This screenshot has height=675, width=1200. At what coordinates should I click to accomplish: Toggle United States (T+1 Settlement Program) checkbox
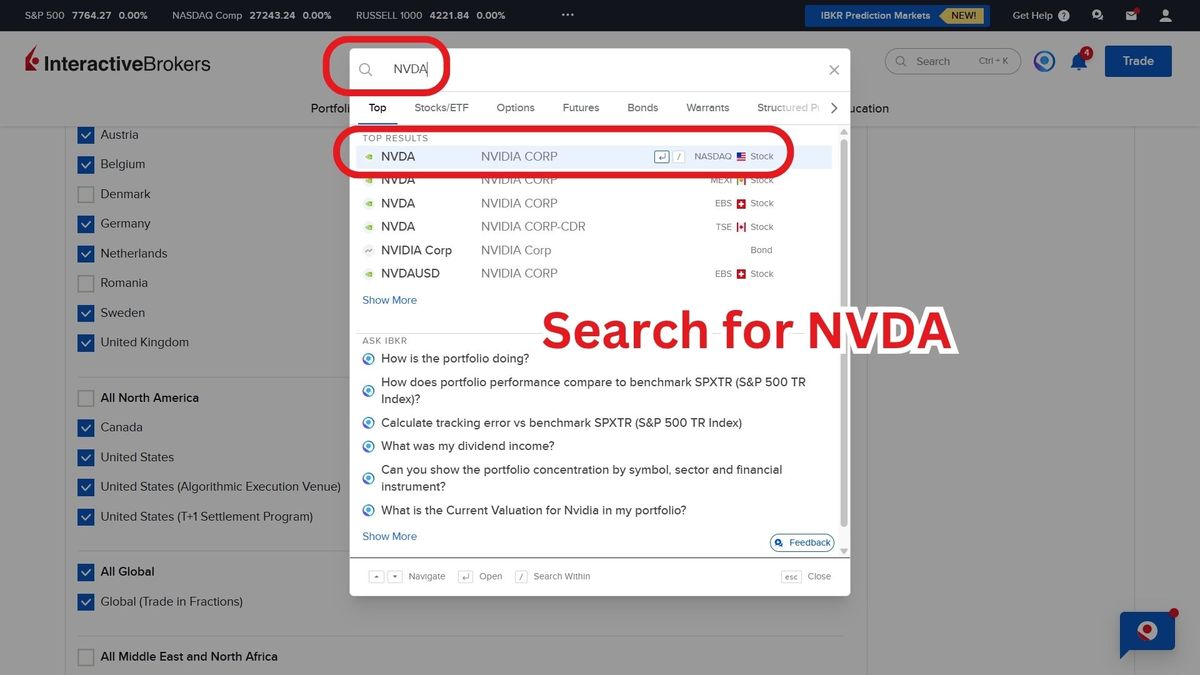[x=86, y=517]
